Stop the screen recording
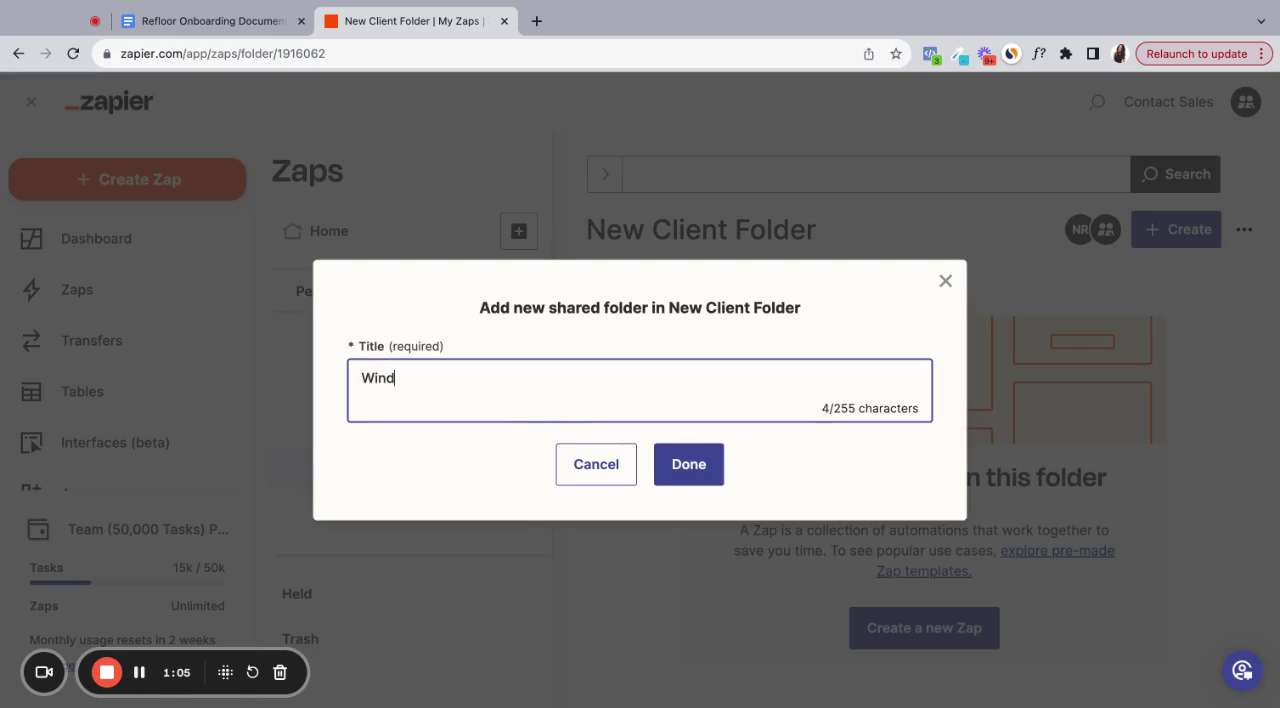 pos(107,672)
